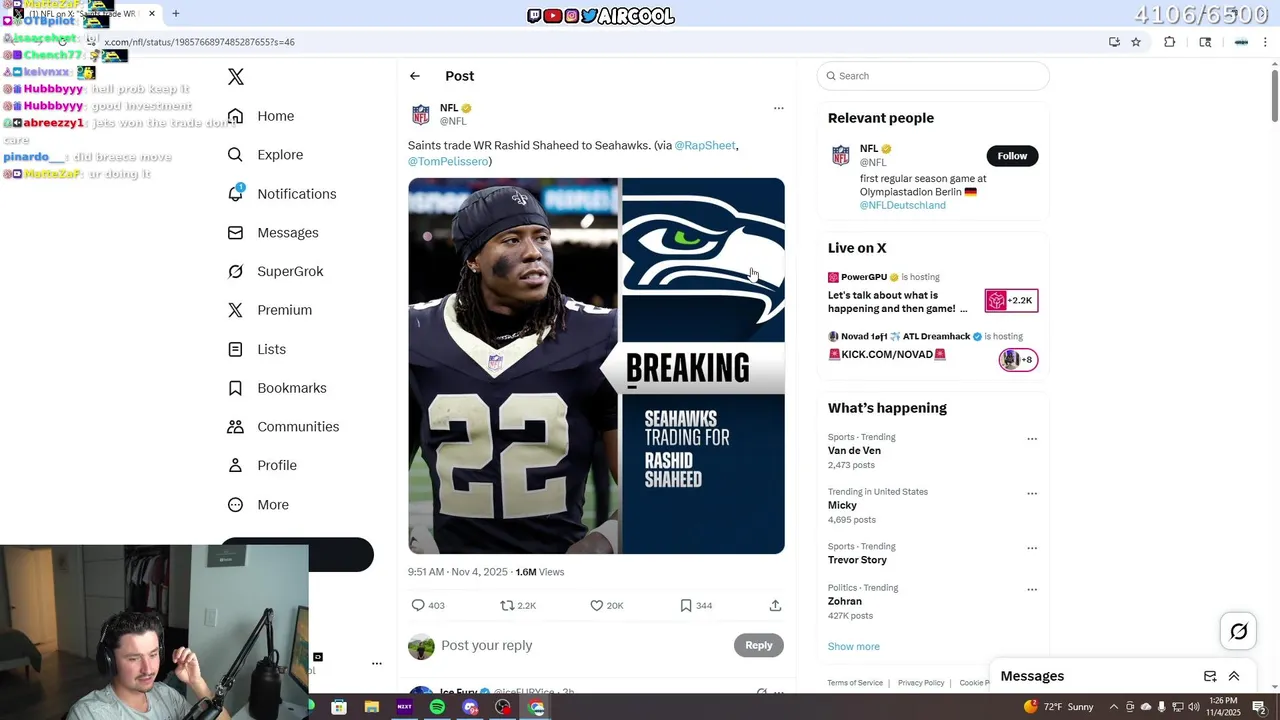
Task: Open the Privacy Policy link
Action: [921, 683]
